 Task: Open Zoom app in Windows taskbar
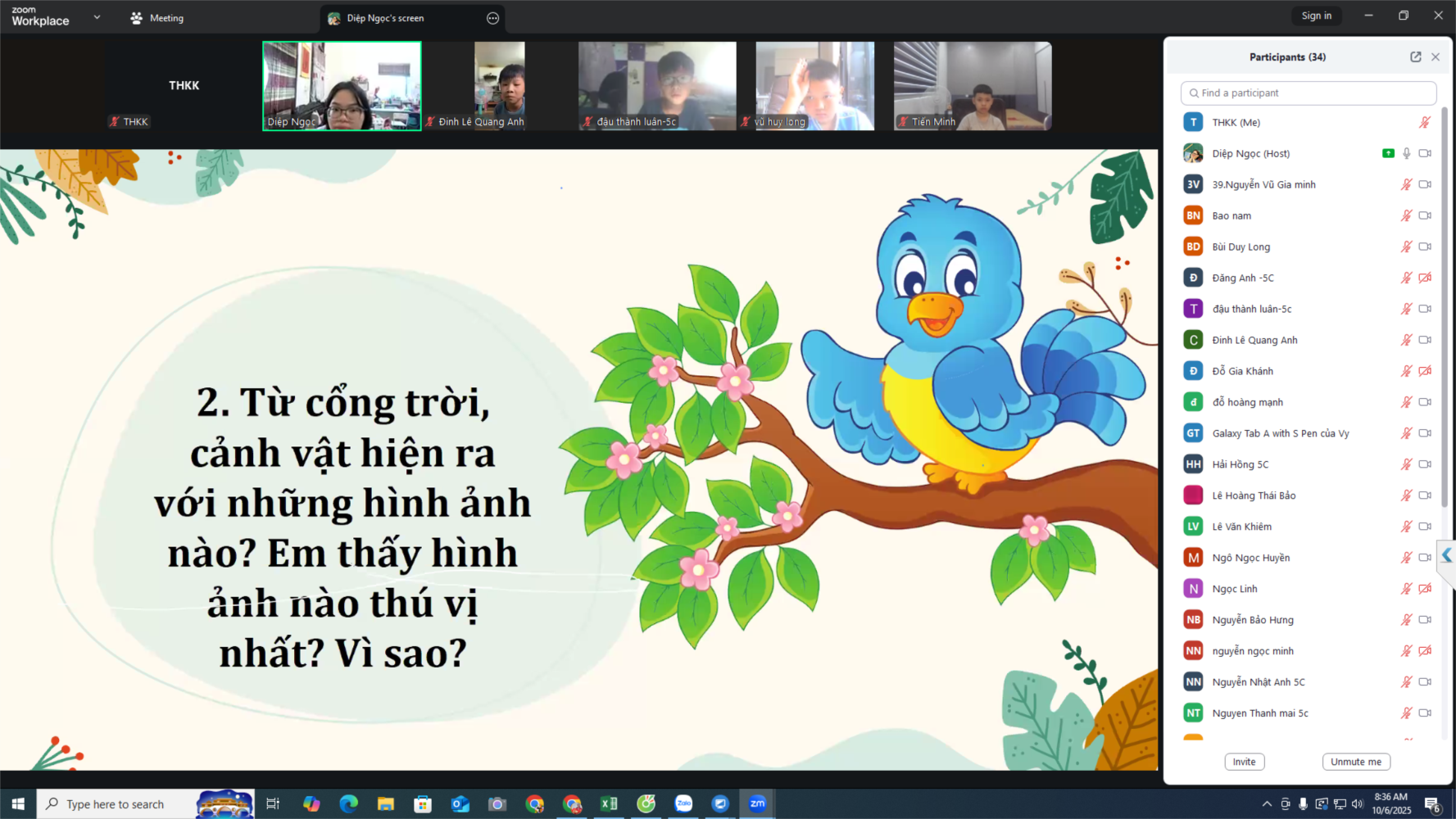point(757,804)
